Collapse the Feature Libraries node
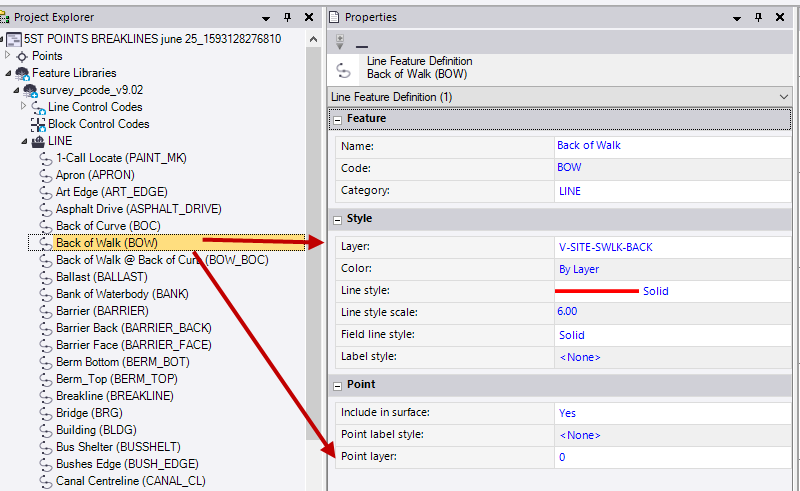The height and width of the screenshot is (491, 800). tap(8, 73)
